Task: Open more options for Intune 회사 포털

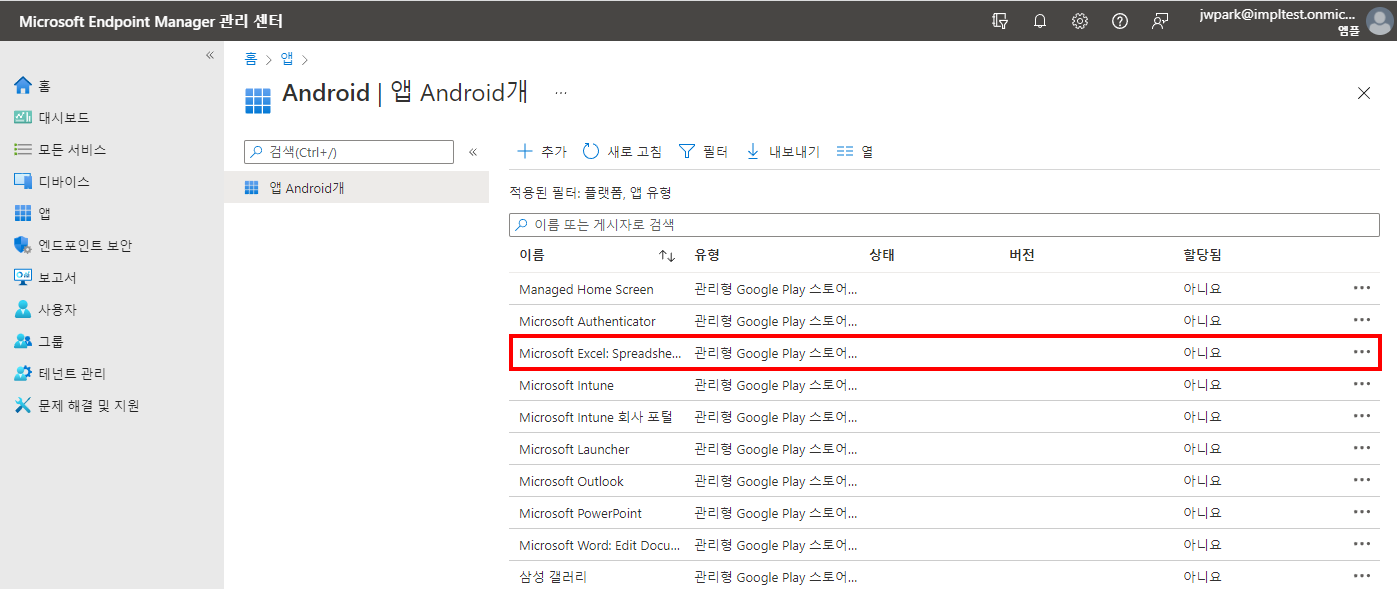Action: pos(1361,416)
